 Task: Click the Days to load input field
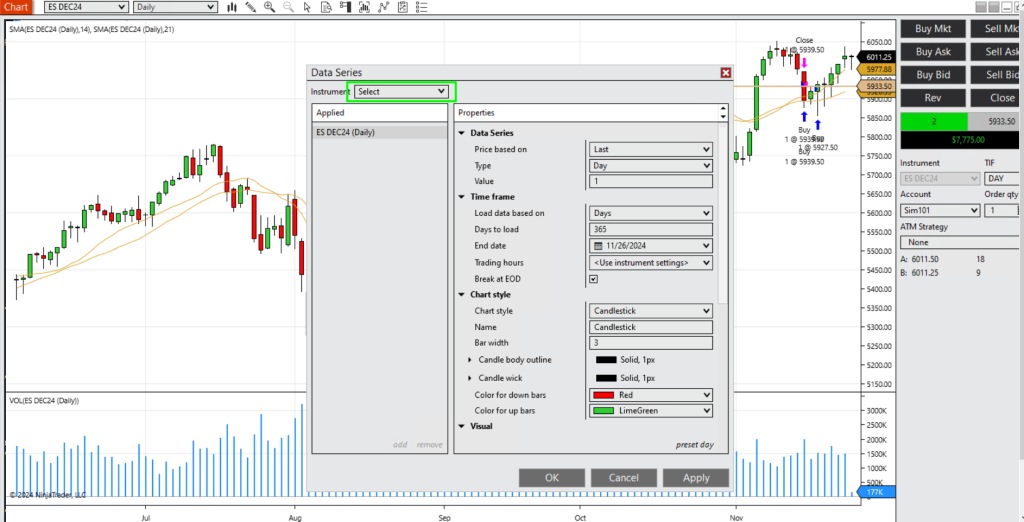point(650,230)
